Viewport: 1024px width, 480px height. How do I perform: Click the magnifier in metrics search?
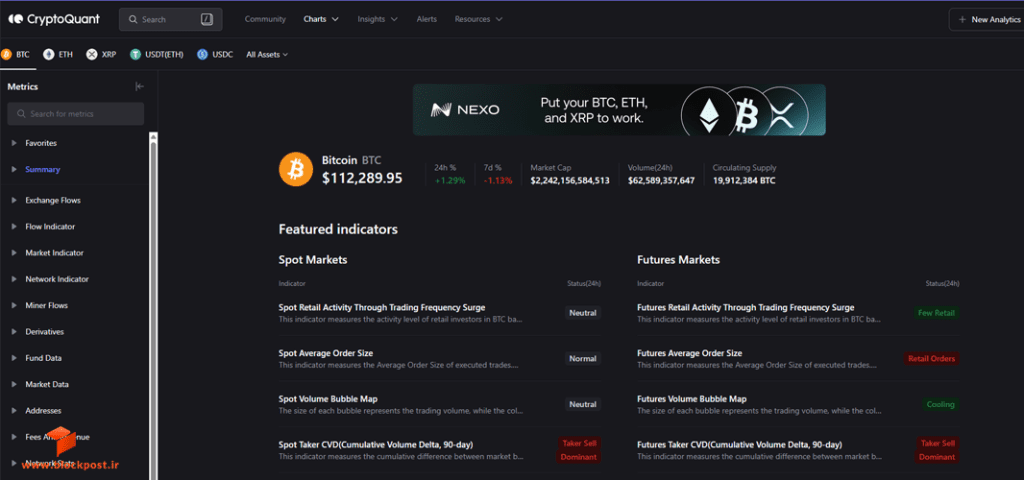tap(22, 114)
